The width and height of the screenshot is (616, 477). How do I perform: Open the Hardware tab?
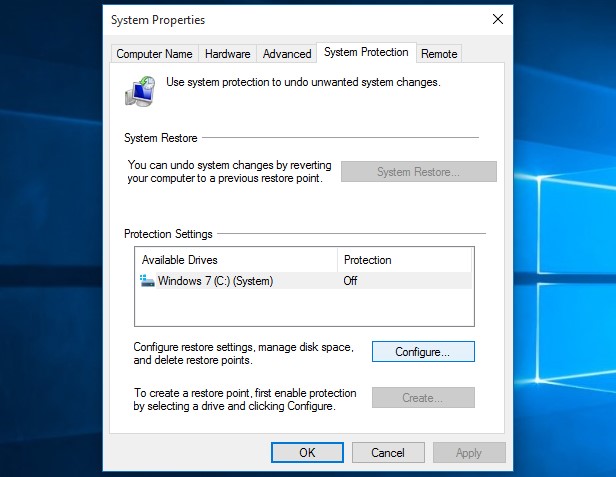point(227,54)
